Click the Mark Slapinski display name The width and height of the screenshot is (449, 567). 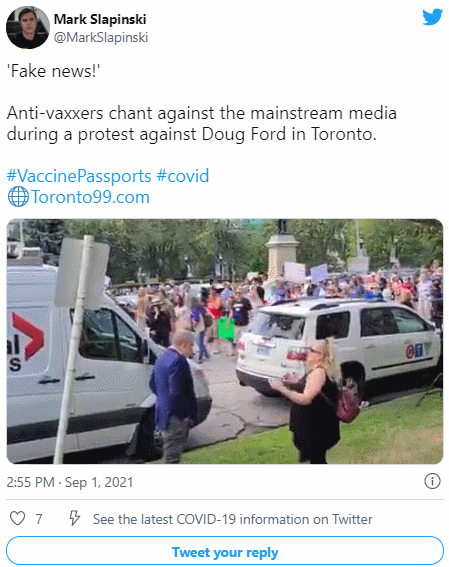tap(100, 19)
